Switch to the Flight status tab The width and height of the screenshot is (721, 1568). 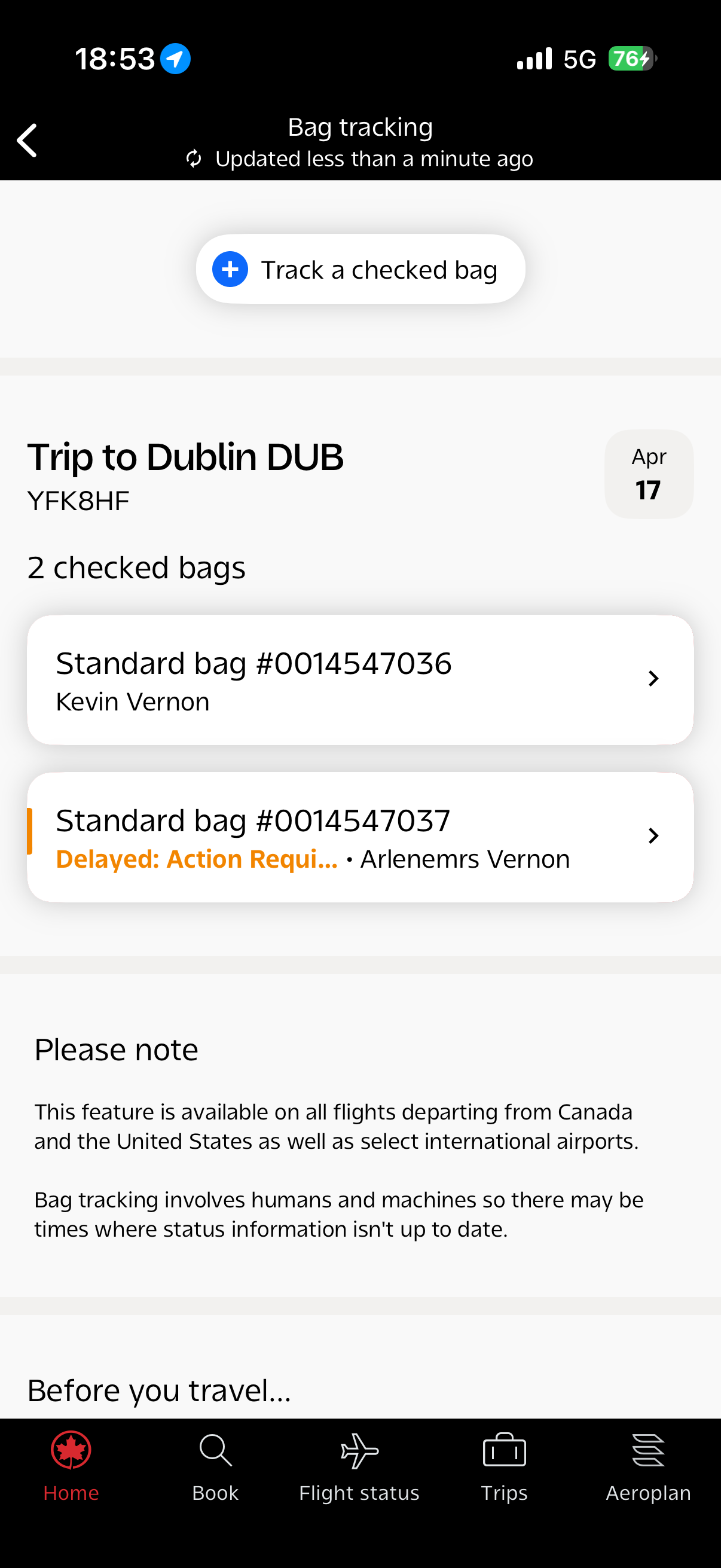pyautogui.click(x=359, y=1493)
